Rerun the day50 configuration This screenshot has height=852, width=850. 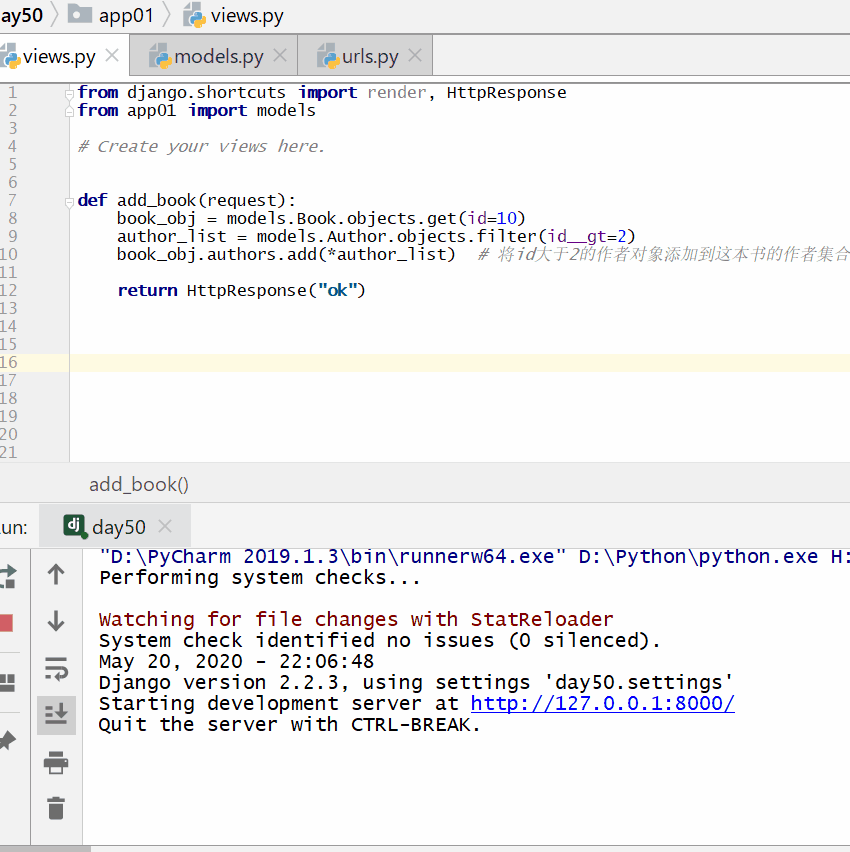[x=6, y=575]
